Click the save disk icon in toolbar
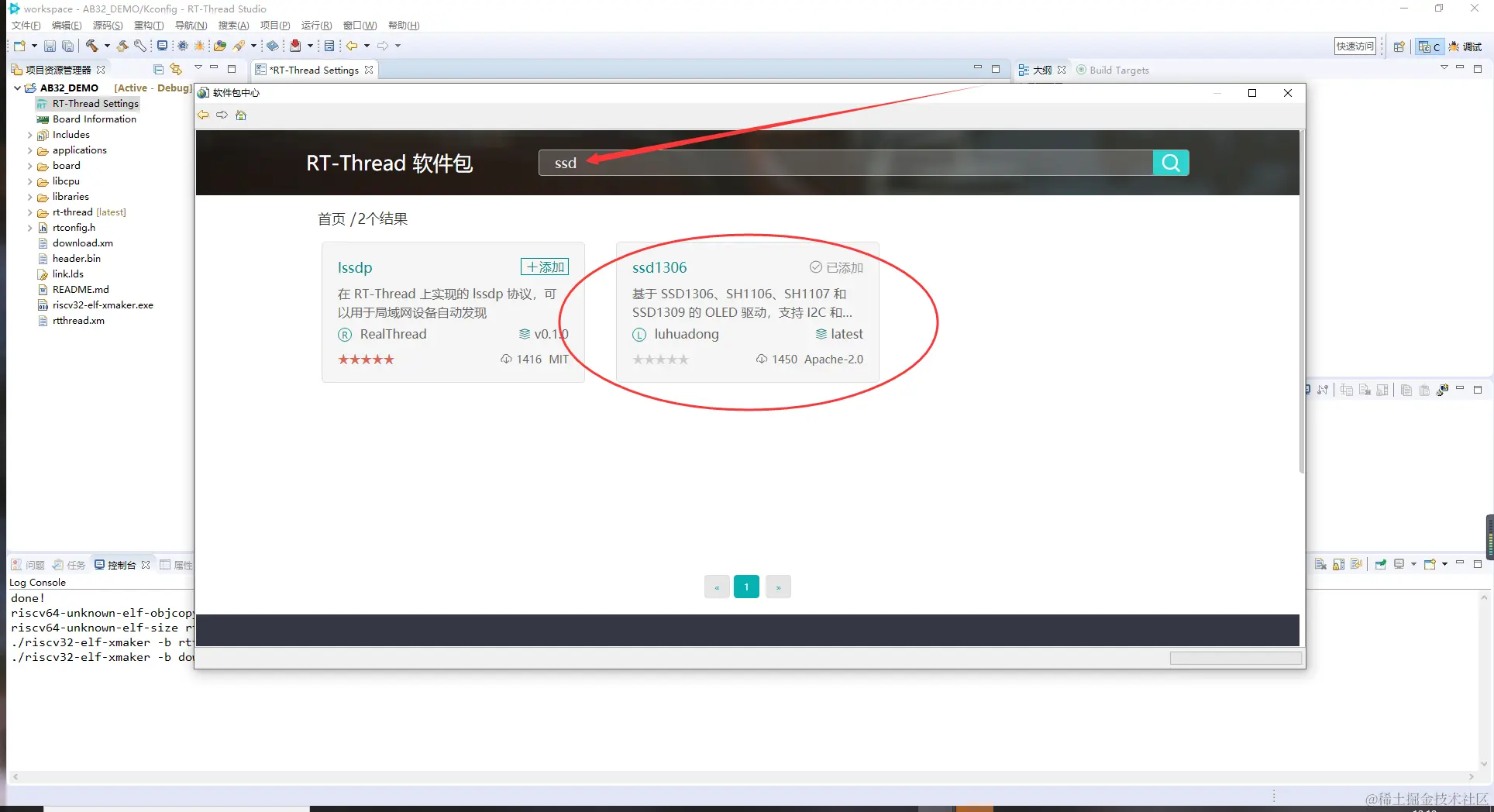The width and height of the screenshot is (1494, 812). 50,46
